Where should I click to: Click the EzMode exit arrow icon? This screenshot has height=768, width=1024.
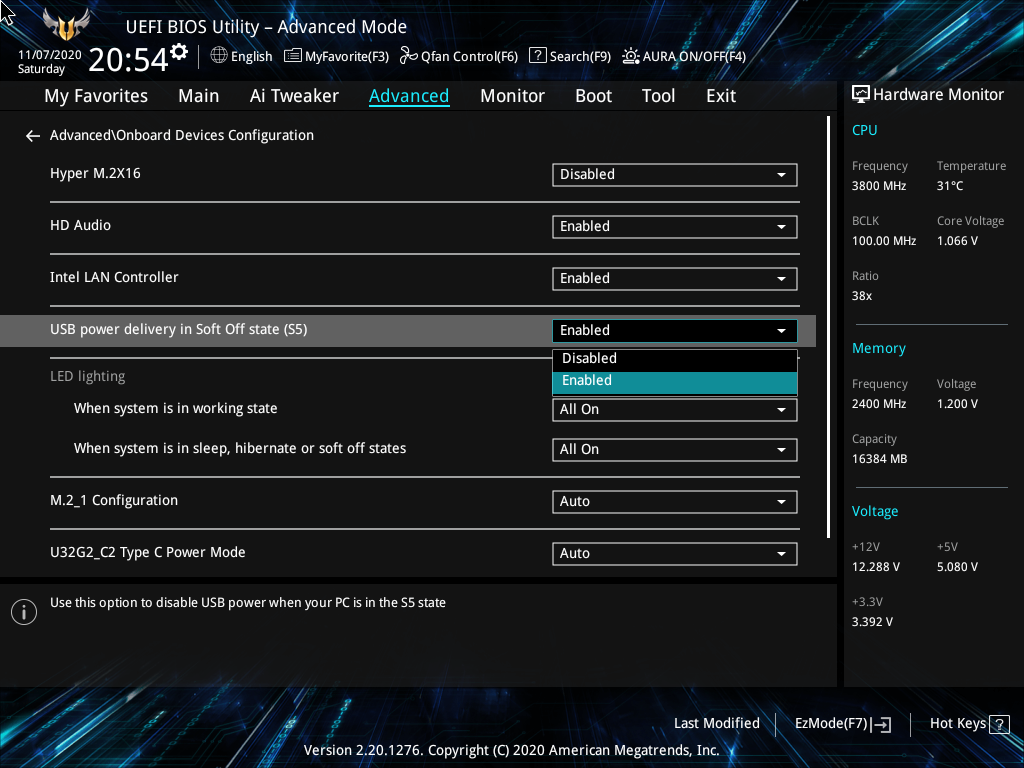pyautogui.click(x=881, y=724)
